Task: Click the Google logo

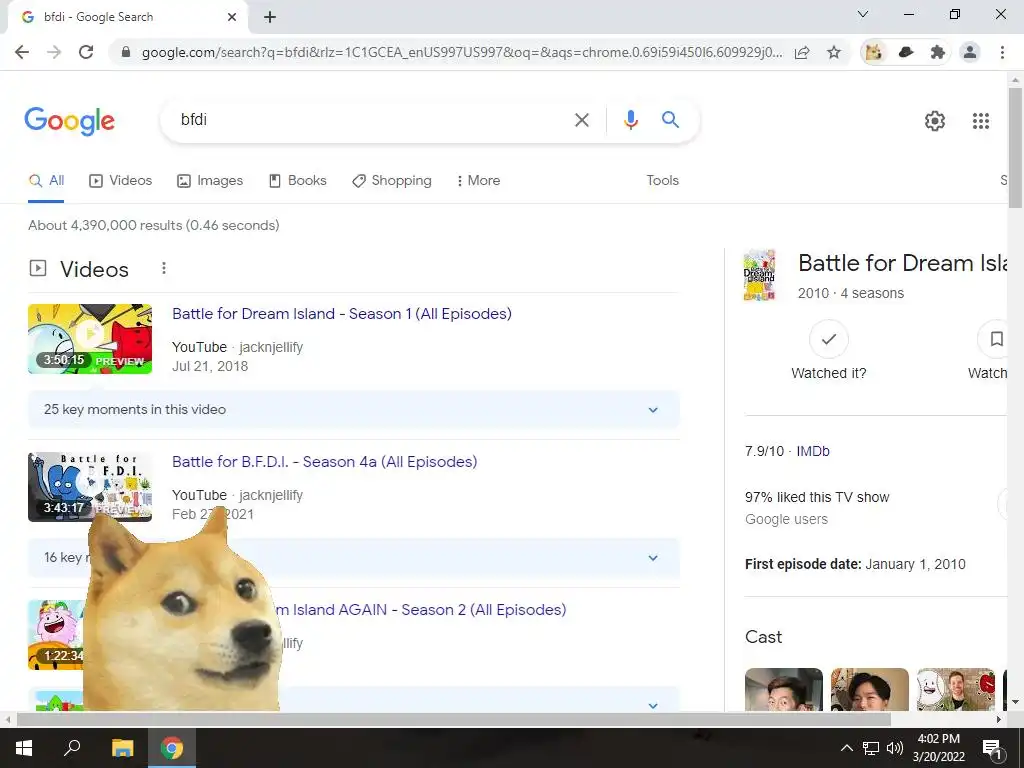Action: click(70, 121)
